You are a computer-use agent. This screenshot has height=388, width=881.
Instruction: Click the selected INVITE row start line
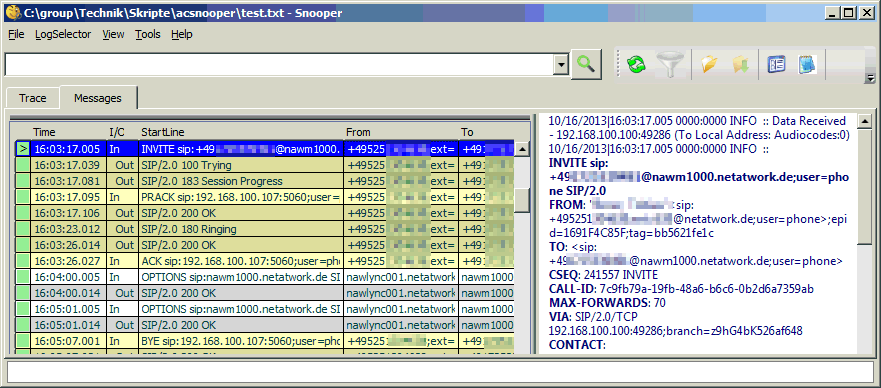(240, 149)
